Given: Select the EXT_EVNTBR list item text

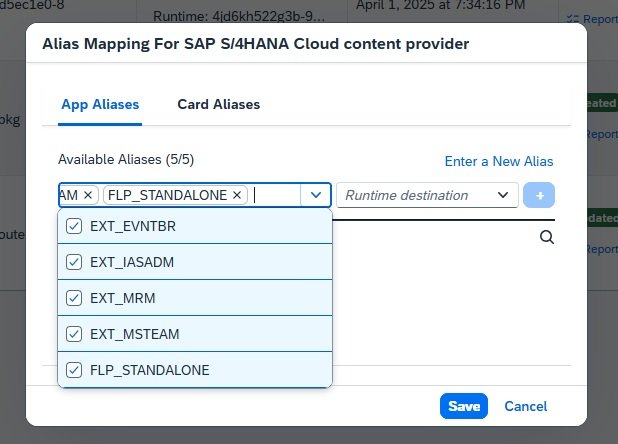Looking at the screenshot, I should point(133,226).
